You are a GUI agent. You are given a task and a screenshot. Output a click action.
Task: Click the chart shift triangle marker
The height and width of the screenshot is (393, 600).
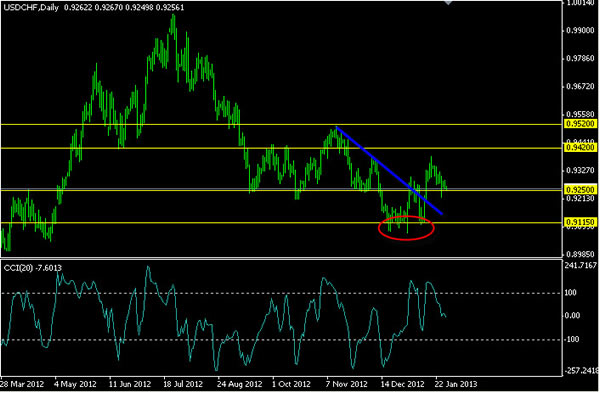(x=447, y=3)
